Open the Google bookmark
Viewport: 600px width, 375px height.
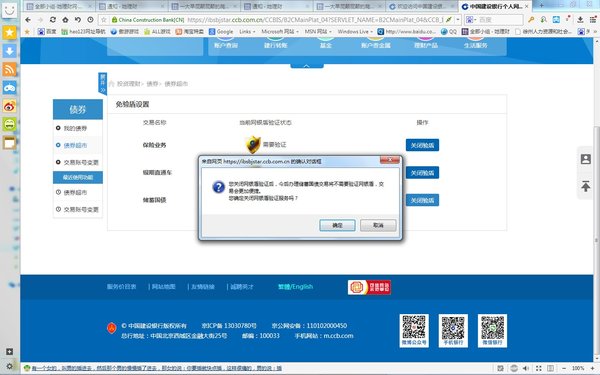coord(221,32)
